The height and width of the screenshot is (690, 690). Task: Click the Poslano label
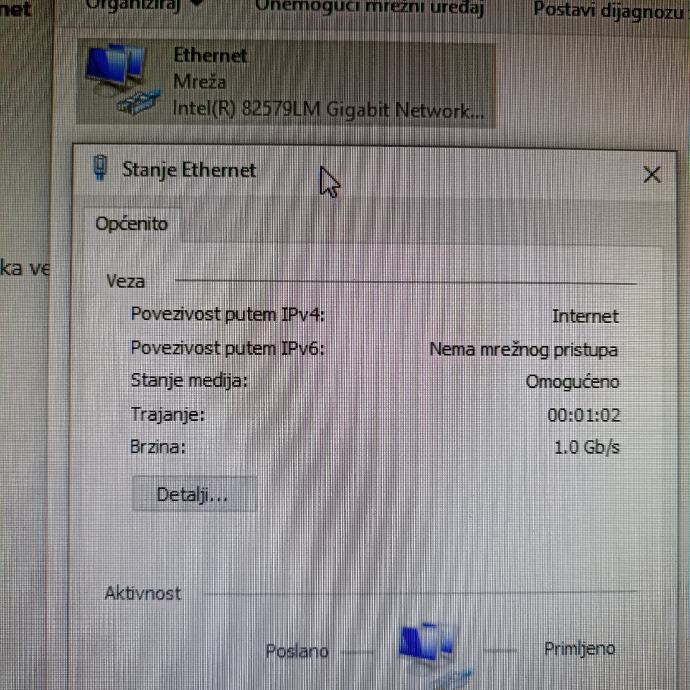pyautogui.click(x=297, y=651)
